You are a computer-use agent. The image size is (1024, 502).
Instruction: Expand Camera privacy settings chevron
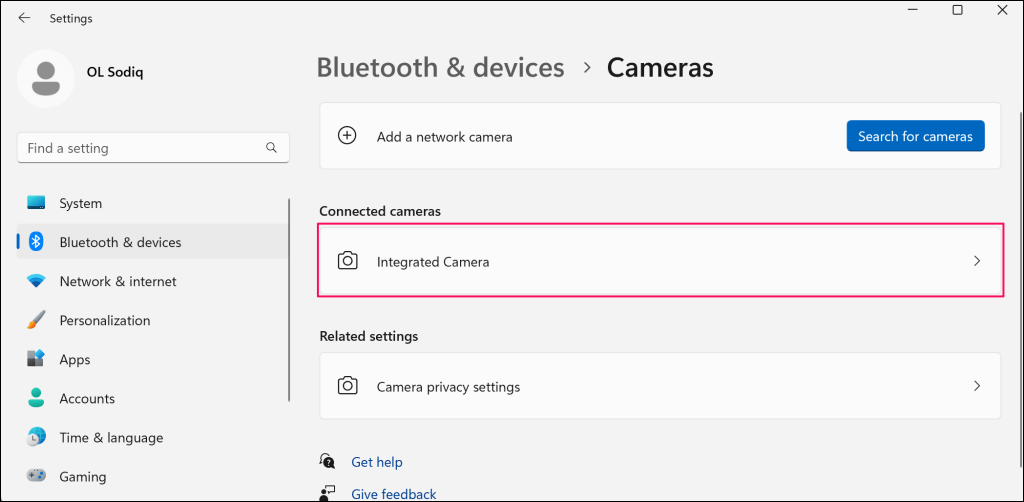[977, 386]
